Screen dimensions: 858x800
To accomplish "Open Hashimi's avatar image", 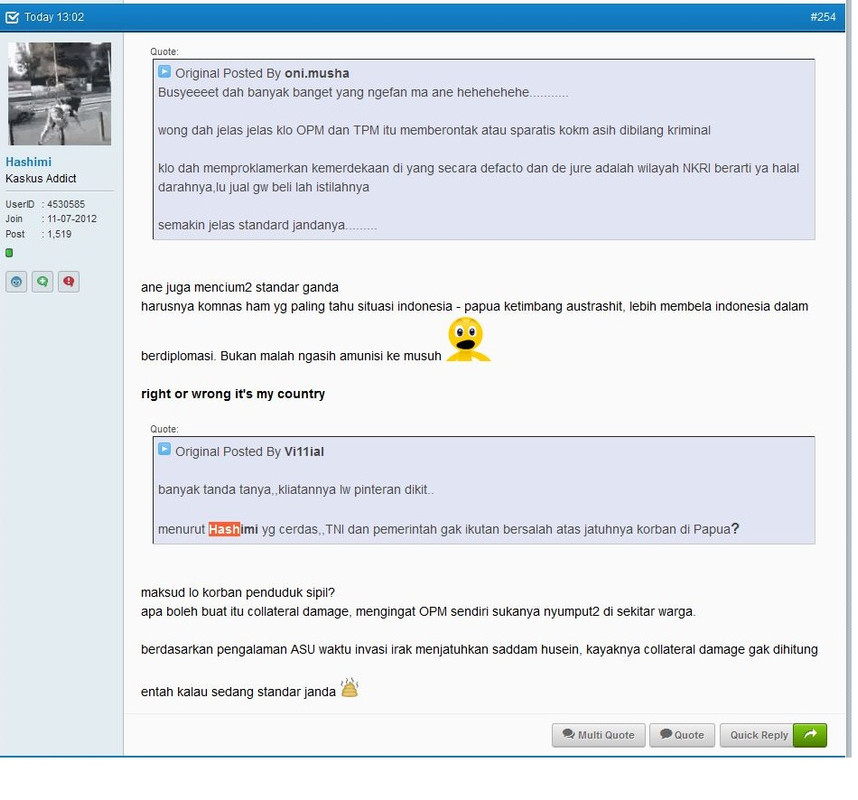I will tap(60, 94).
